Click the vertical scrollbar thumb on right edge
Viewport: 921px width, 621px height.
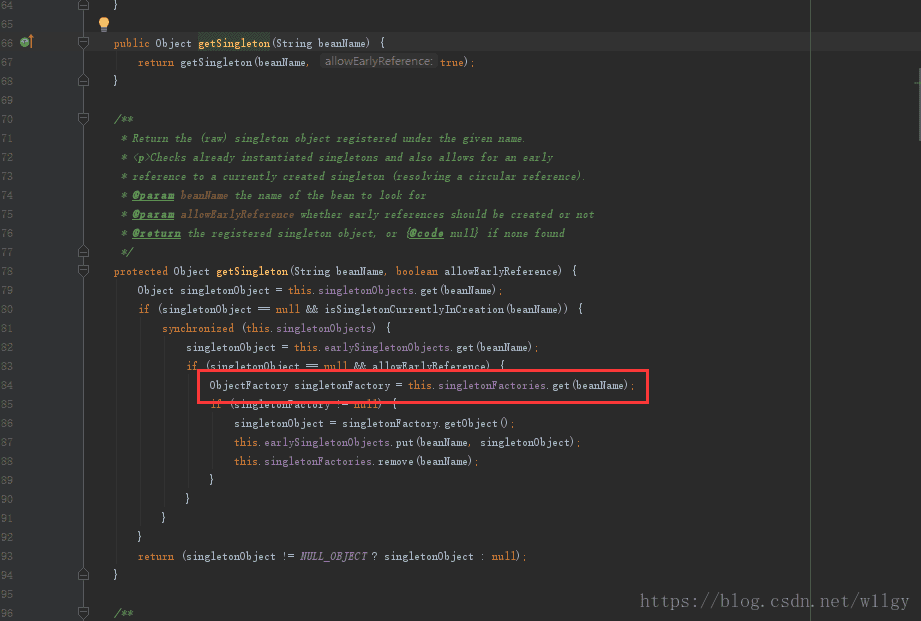pos(919,105)
